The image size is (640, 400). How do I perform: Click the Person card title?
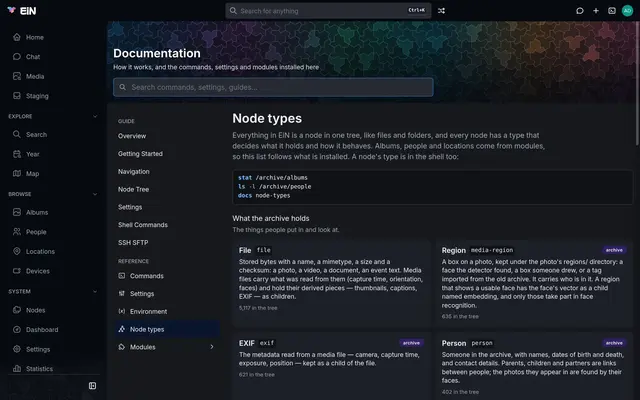tap(453, 343)
